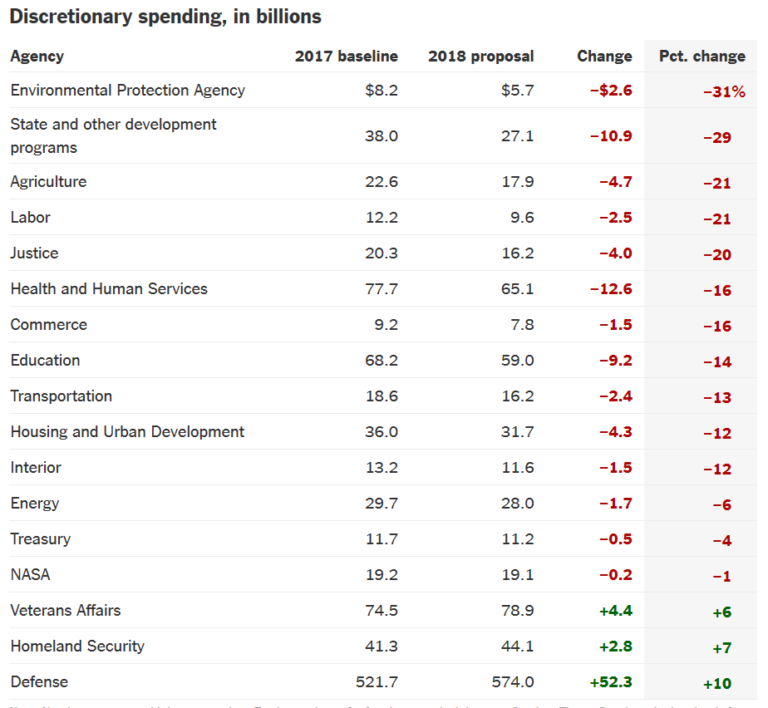768x708 pixels.
Task: Click State and other development programs
Action: point(113,136)
